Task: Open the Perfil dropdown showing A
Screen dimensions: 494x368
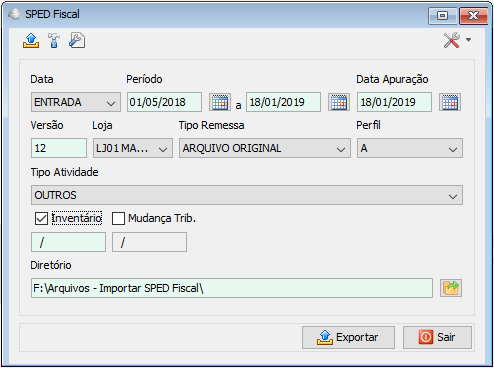Action: tap(410, 148)
